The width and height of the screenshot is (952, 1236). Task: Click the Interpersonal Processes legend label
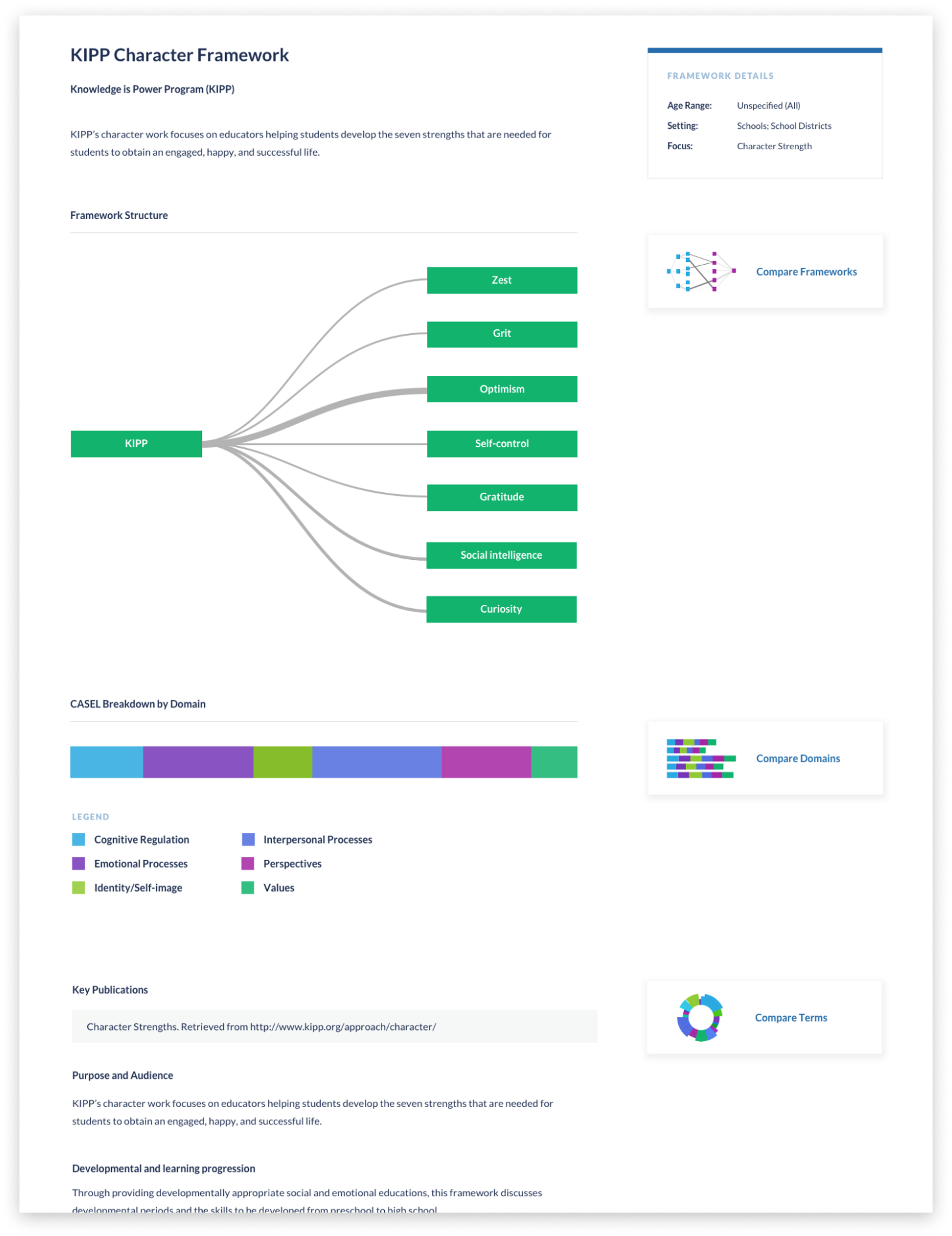coord(317,840)
